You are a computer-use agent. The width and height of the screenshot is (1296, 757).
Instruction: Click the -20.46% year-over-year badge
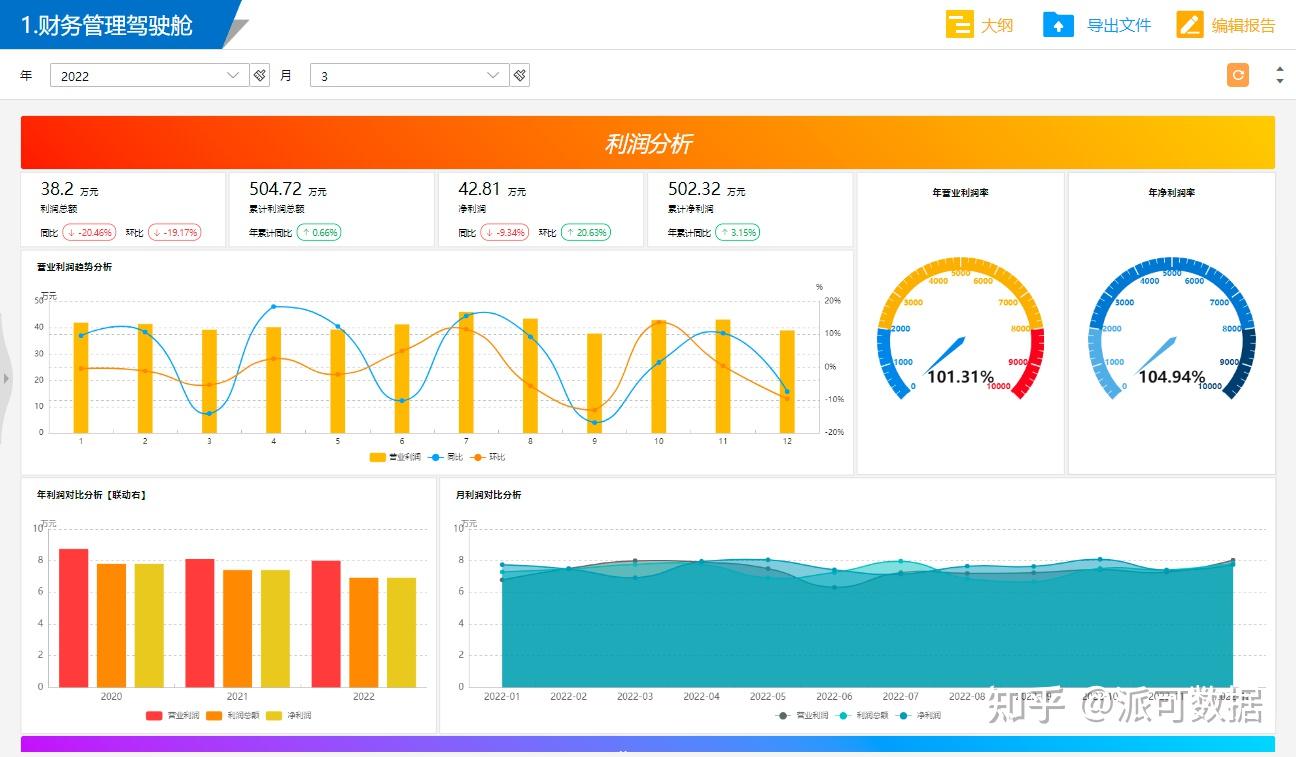click(89, 232)
